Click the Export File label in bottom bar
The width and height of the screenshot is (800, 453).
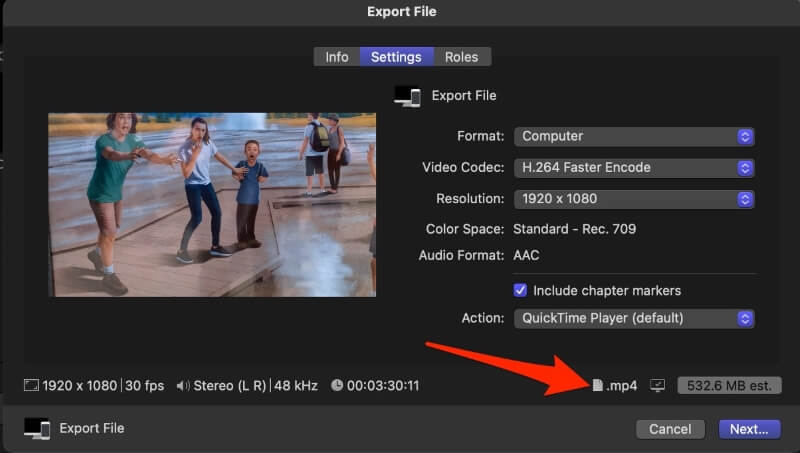[x=92, y=428]
